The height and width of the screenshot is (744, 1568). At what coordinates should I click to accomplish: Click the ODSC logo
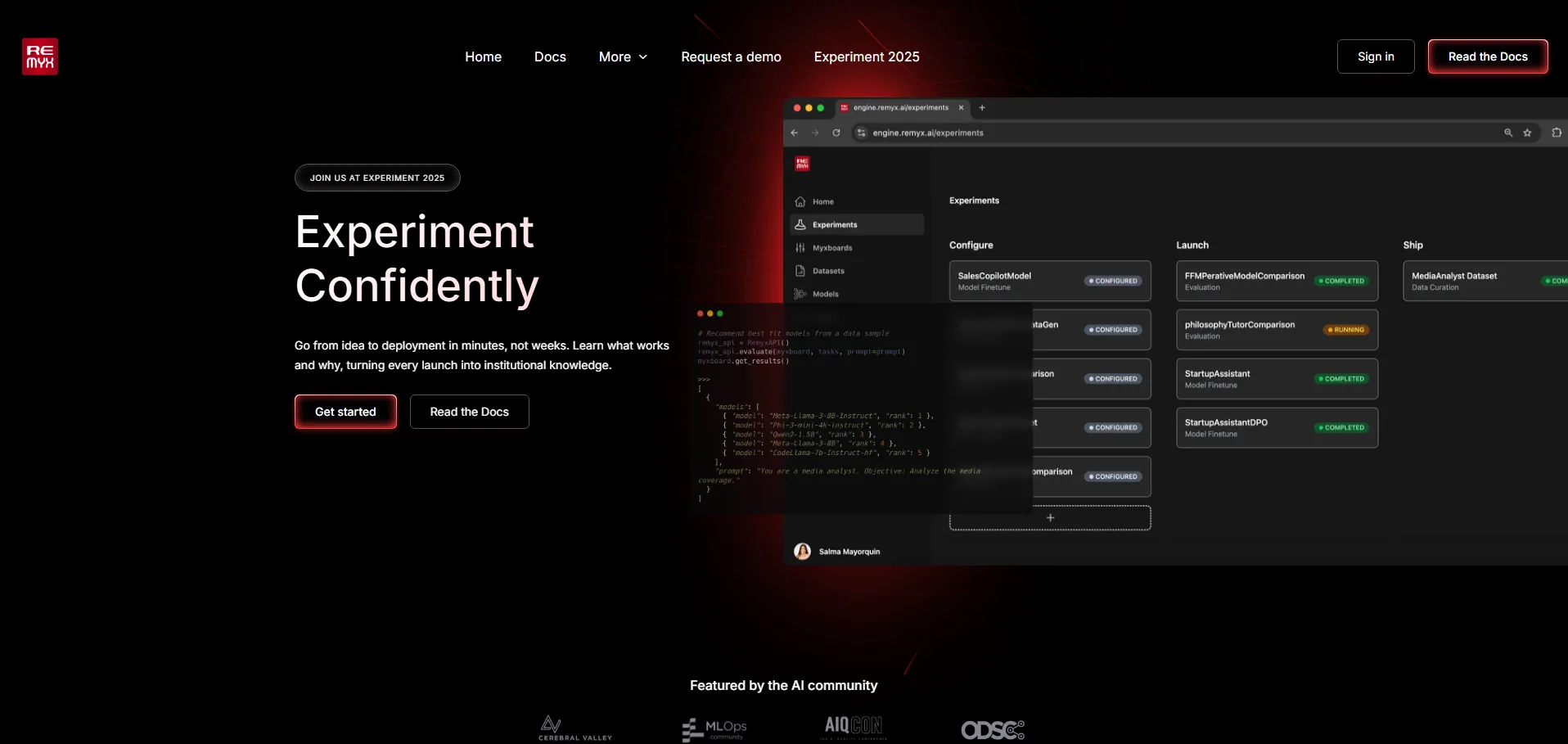tap(992, 729)
